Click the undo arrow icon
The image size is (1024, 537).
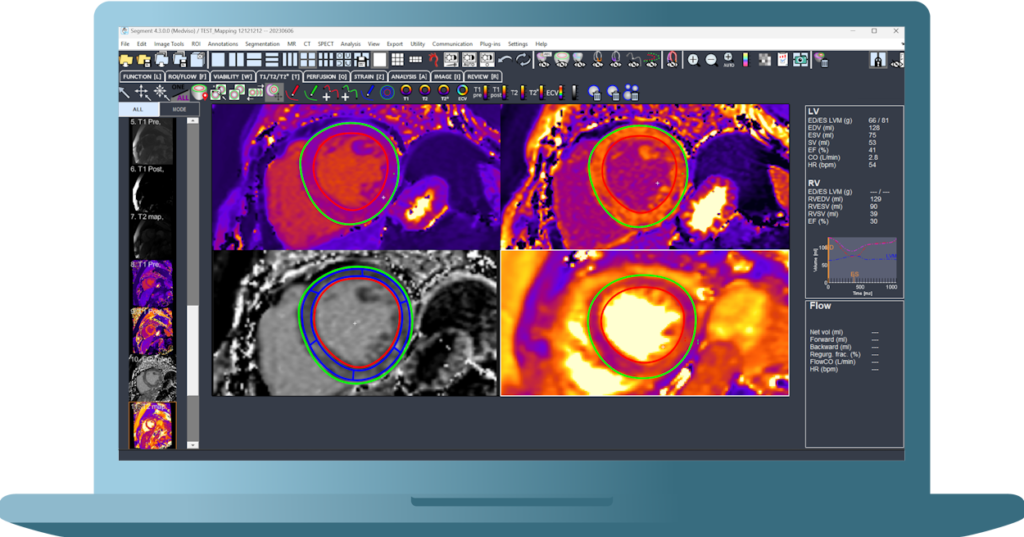(x=505, y=60)
